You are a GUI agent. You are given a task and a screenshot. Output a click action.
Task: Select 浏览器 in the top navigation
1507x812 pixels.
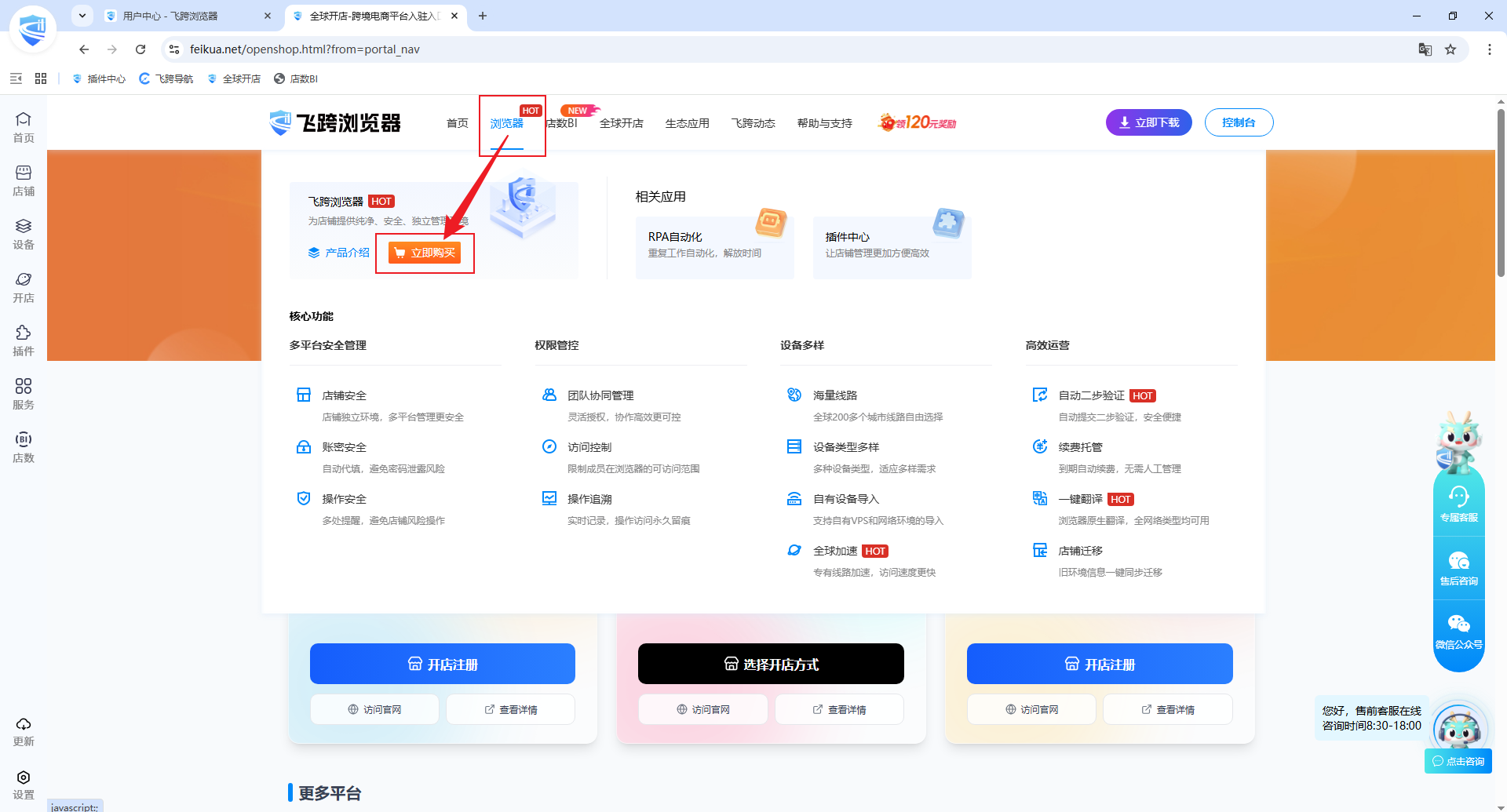click(x=507, y=123)
